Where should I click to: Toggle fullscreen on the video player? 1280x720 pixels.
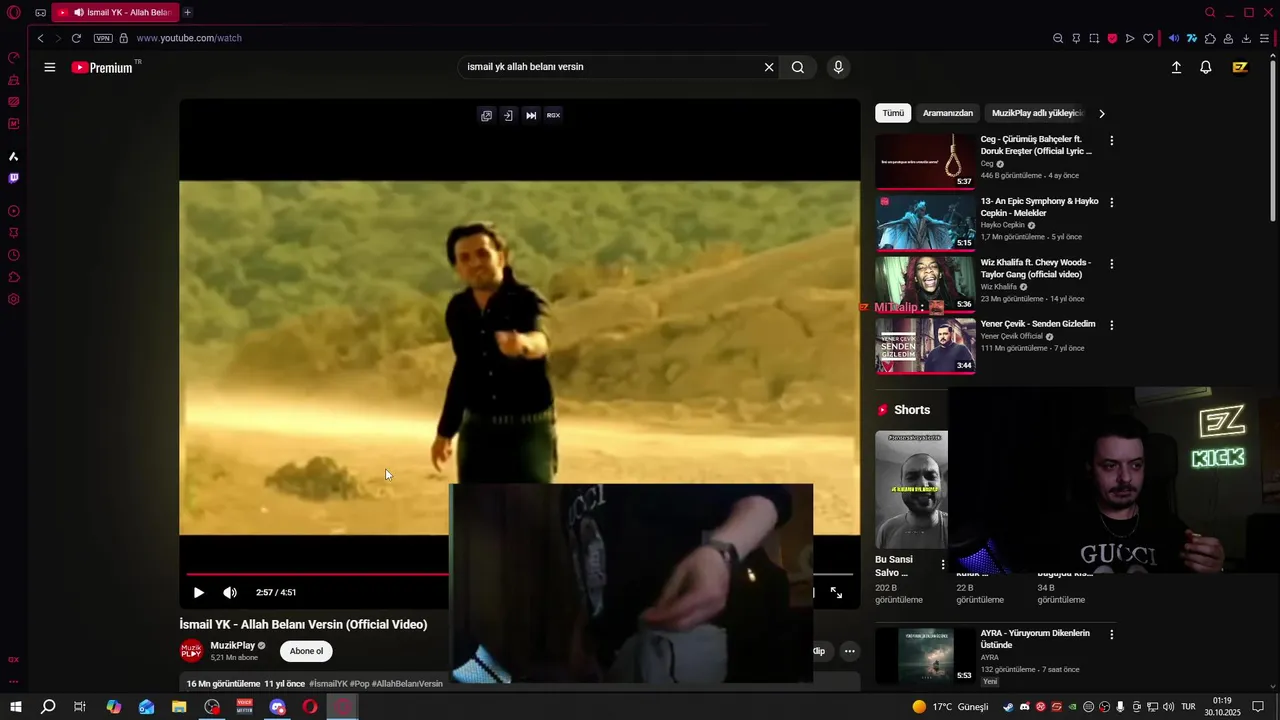coord(836,593)
